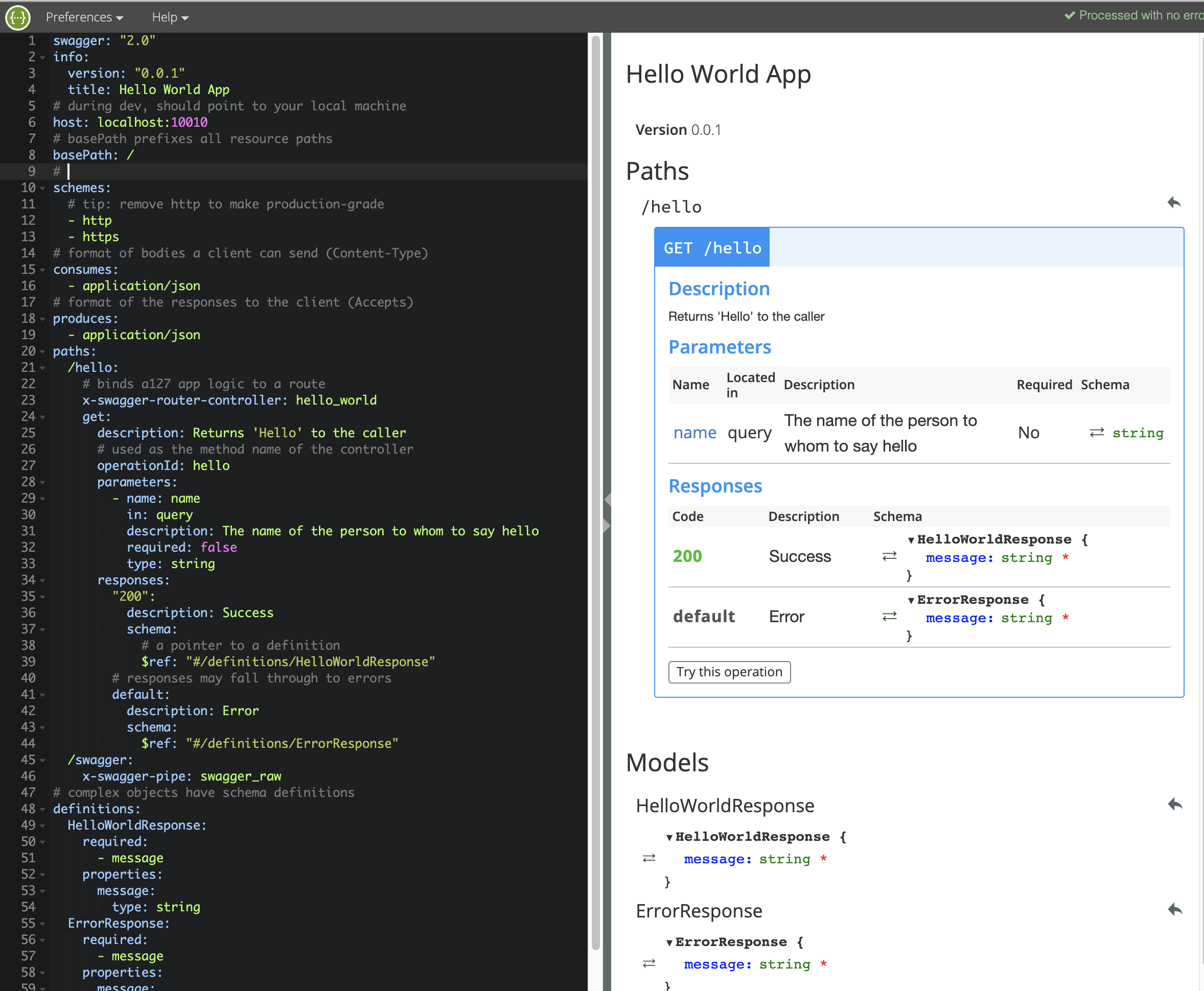Toggle schema view icon for 200 response
Screen dimensions: 1204x991
[x=889, y=556]
